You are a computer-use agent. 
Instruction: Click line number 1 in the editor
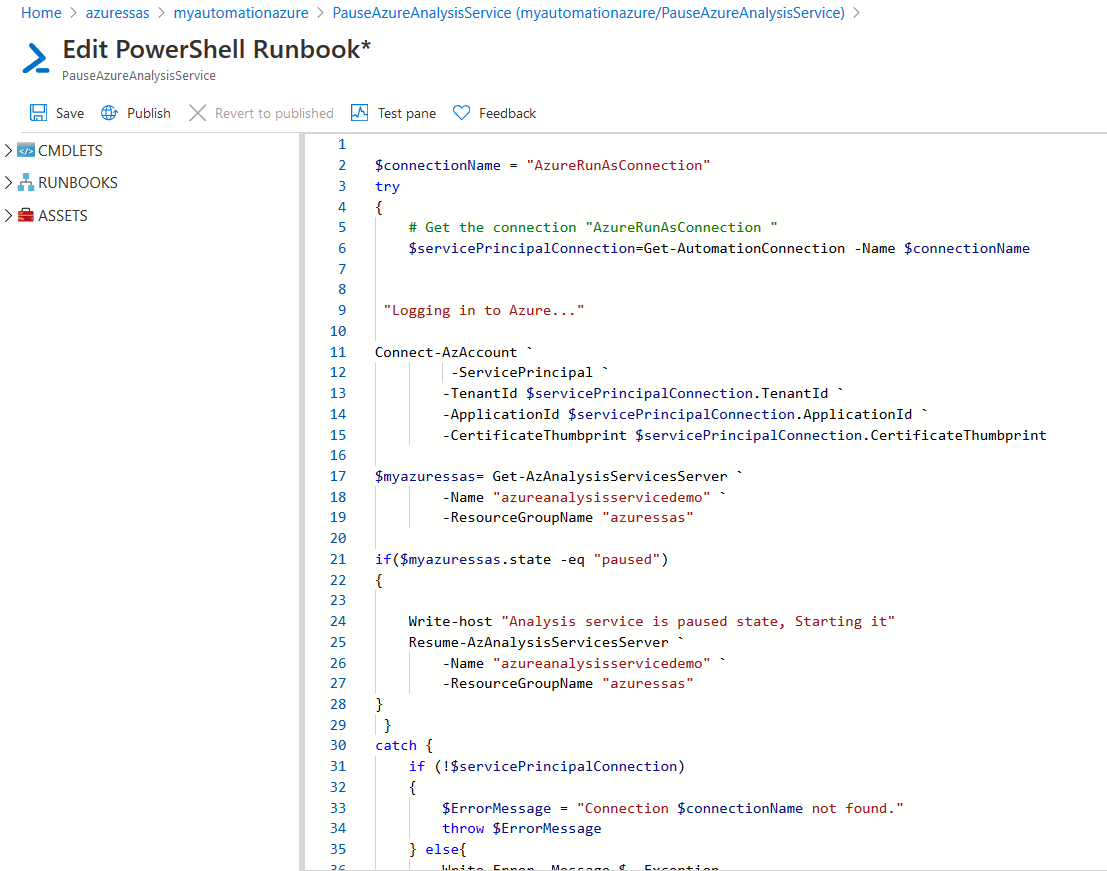click(342, 144)
